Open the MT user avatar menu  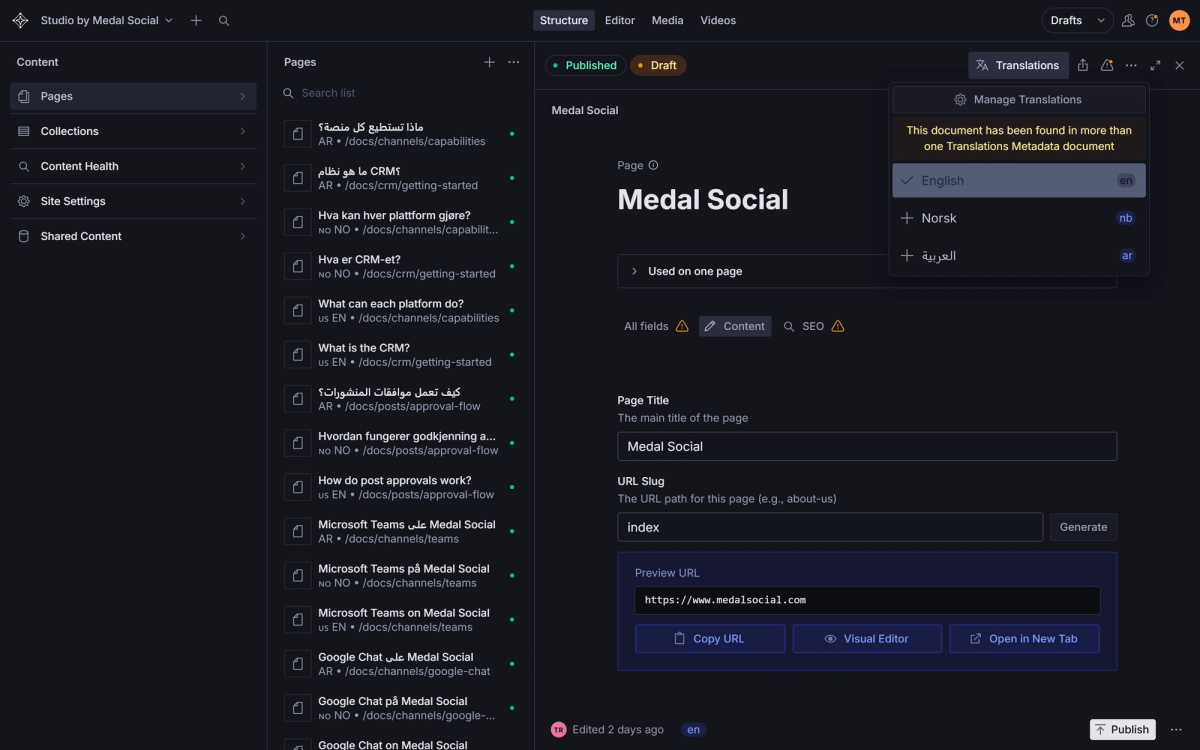click(1179, 20)
